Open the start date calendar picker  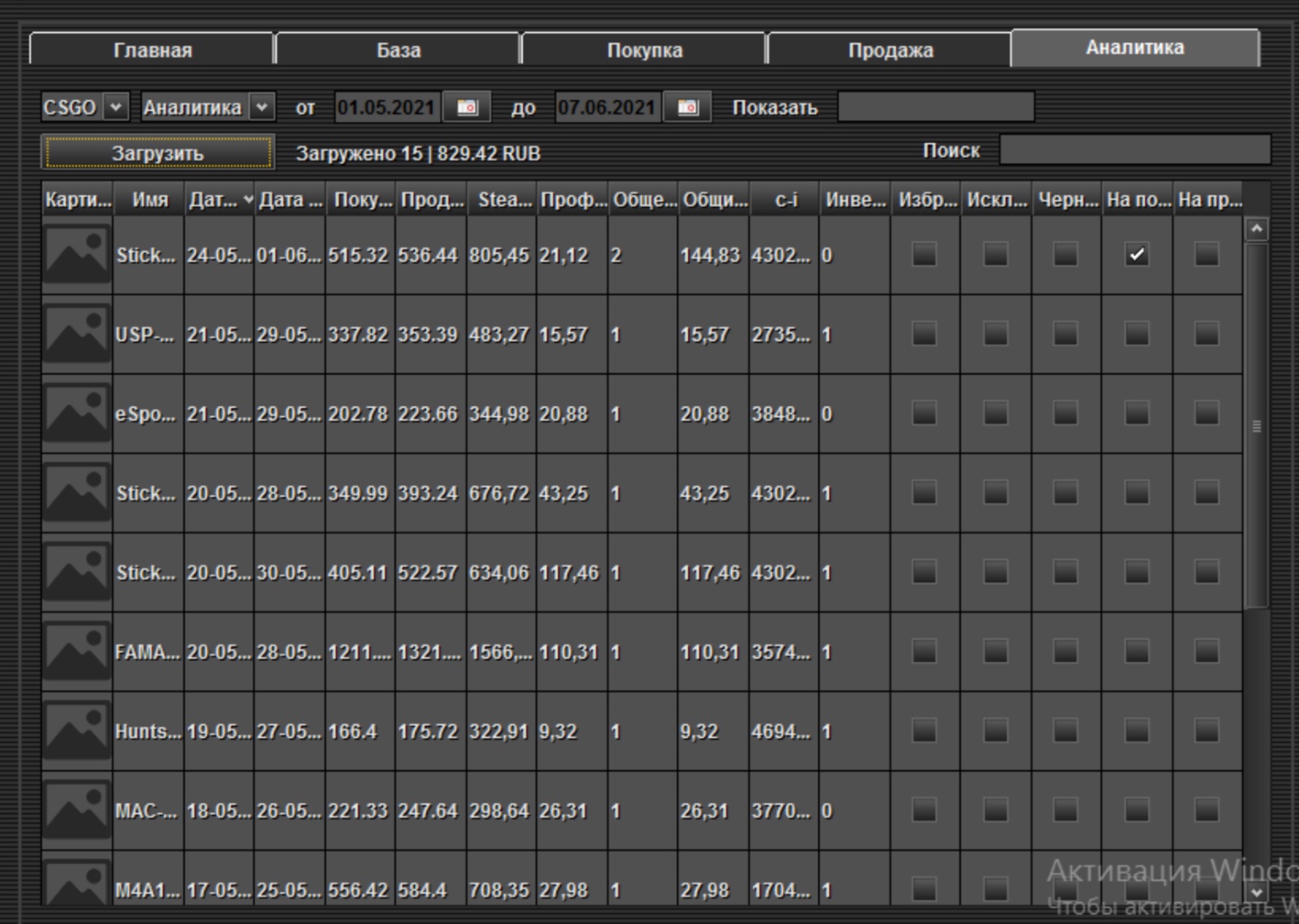(466, 108)
